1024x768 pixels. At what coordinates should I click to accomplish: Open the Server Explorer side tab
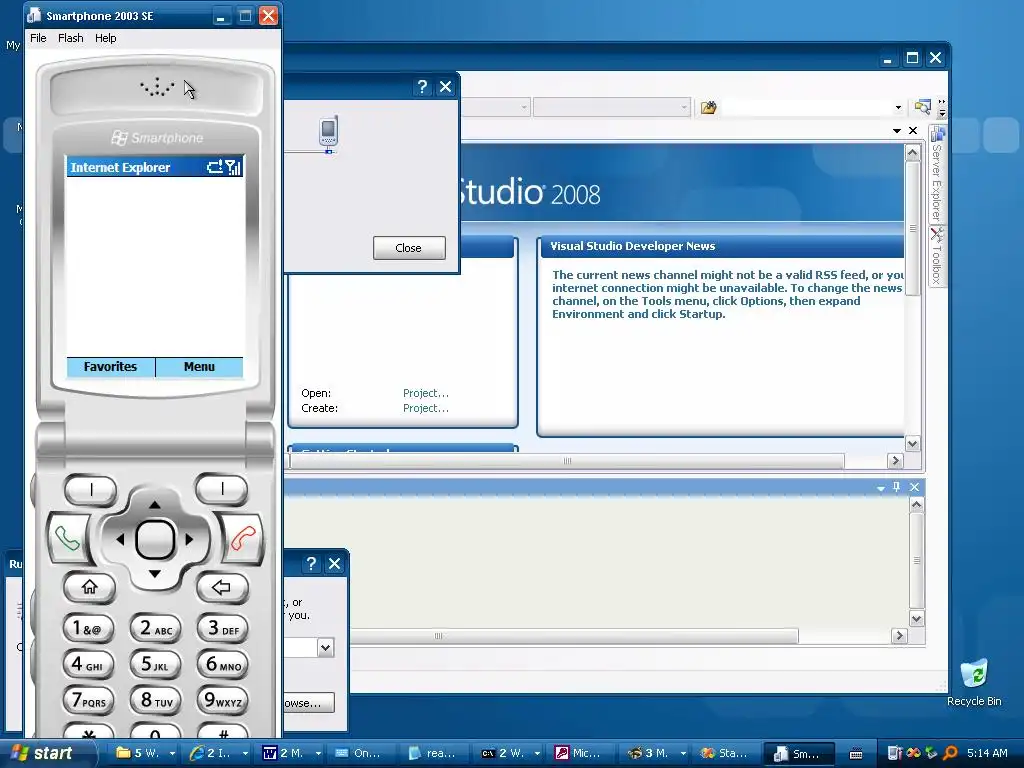937,174
